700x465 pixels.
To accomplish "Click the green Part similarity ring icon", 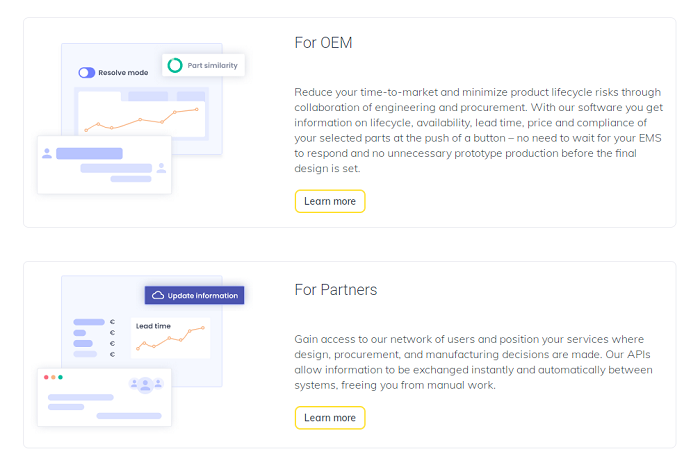I will 175,66.
